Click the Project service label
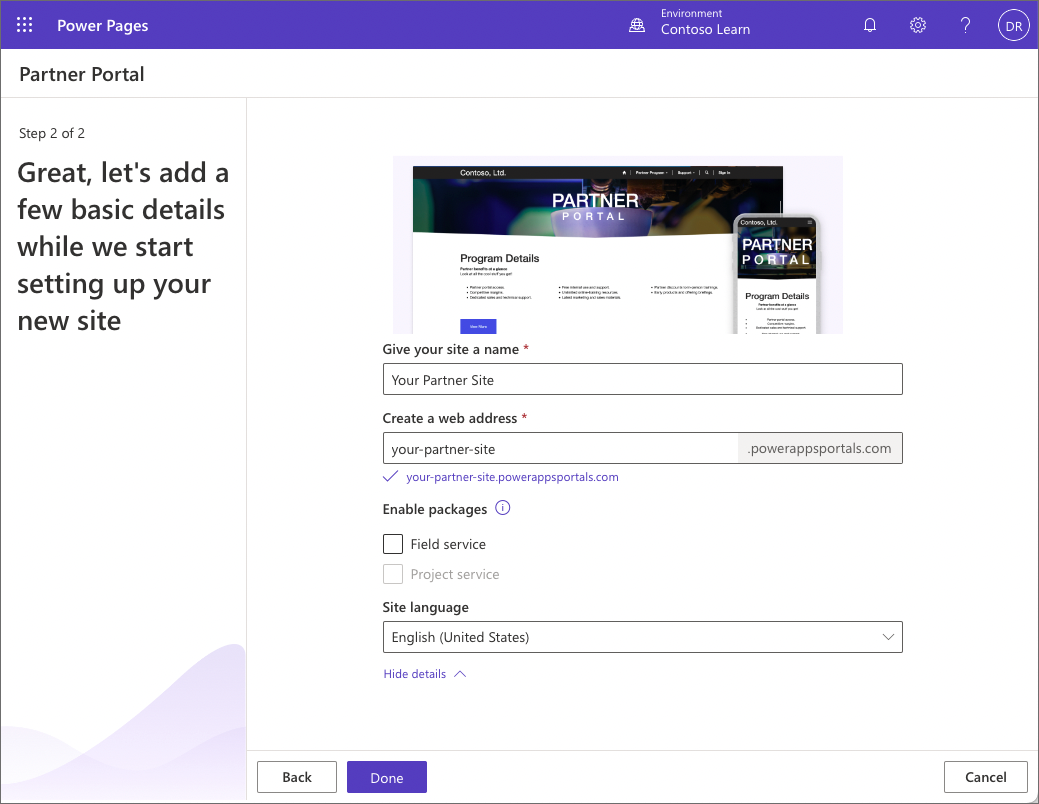1039x804 pixels. 455,574
